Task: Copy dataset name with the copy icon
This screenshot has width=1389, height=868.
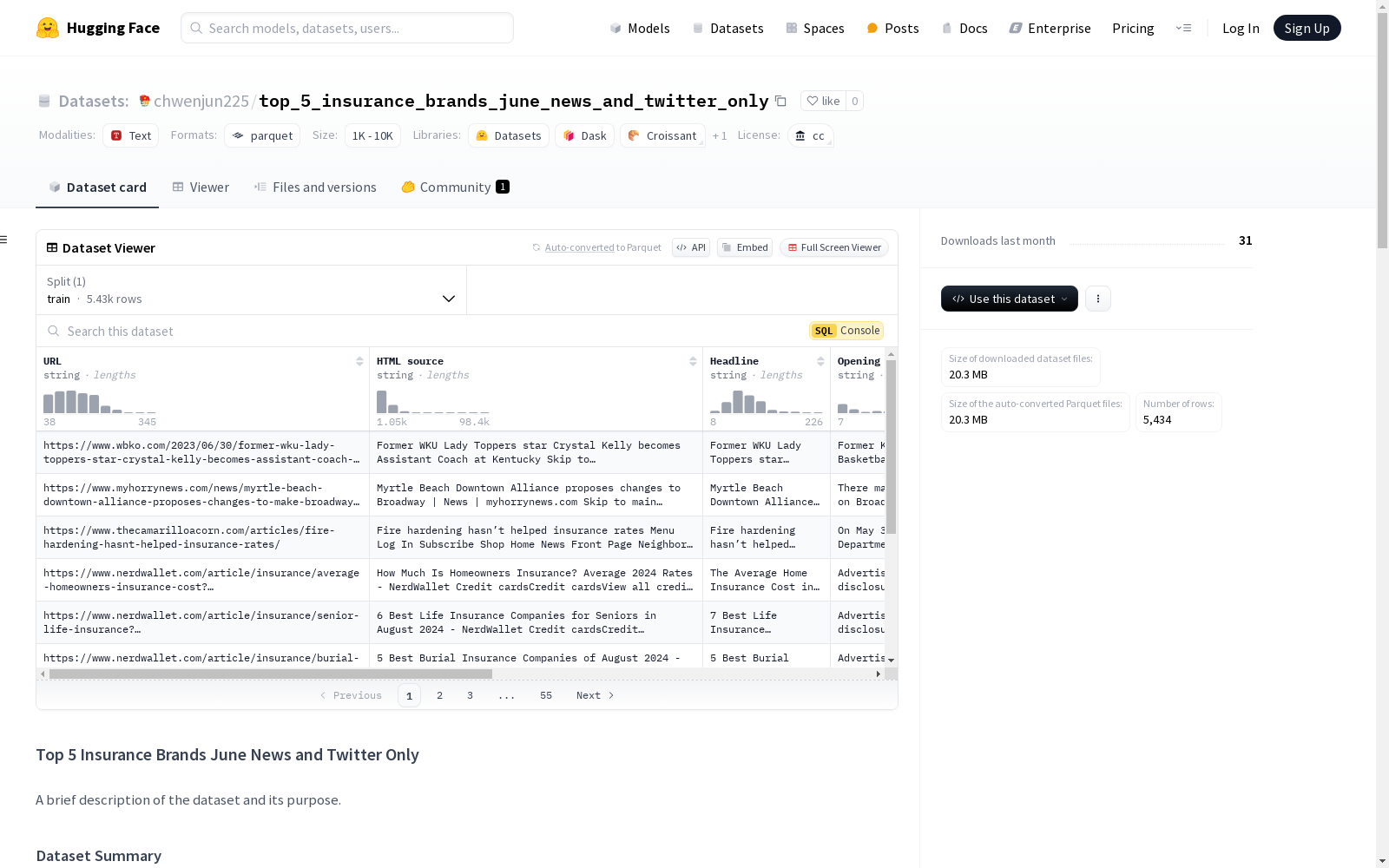Action: [780, 101]
